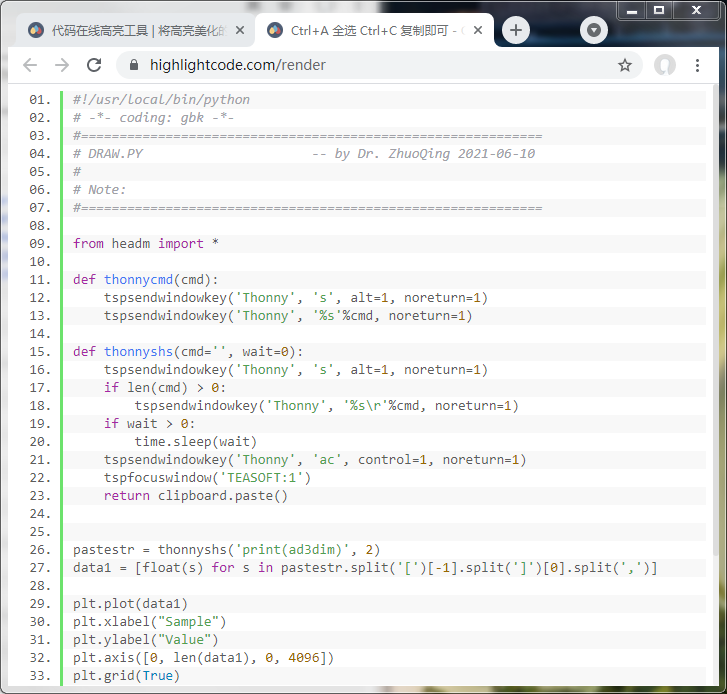The height and width of the screenshot is (694, 727).
Task: Maximize the browser window
Action: [658, 11]
